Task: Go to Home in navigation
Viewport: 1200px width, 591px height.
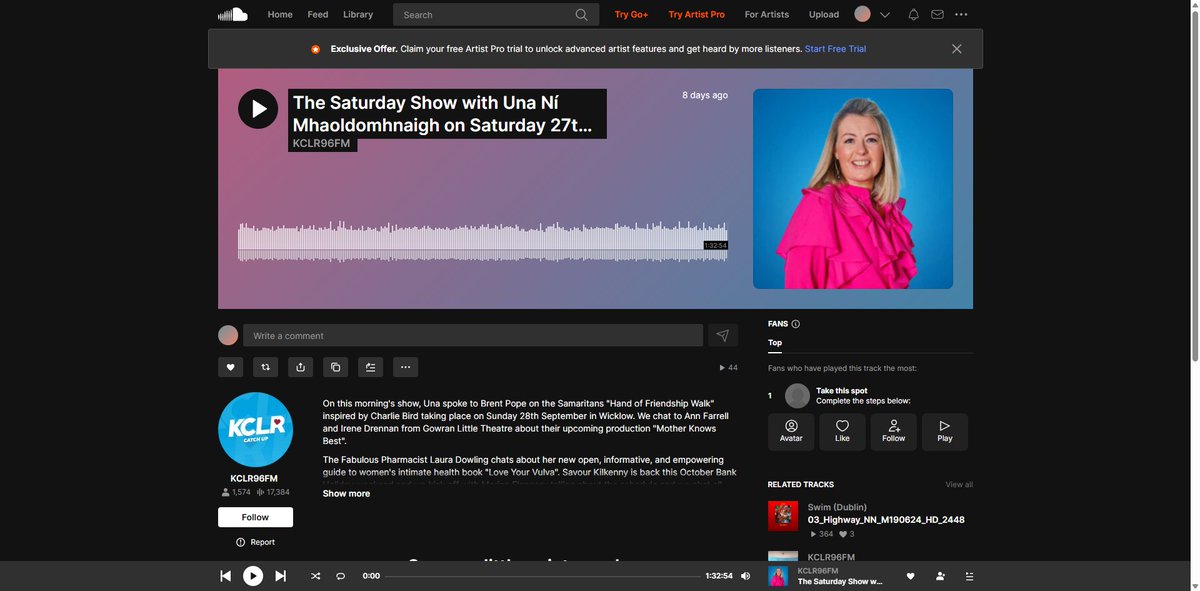Action: click(x=280, y=14)
